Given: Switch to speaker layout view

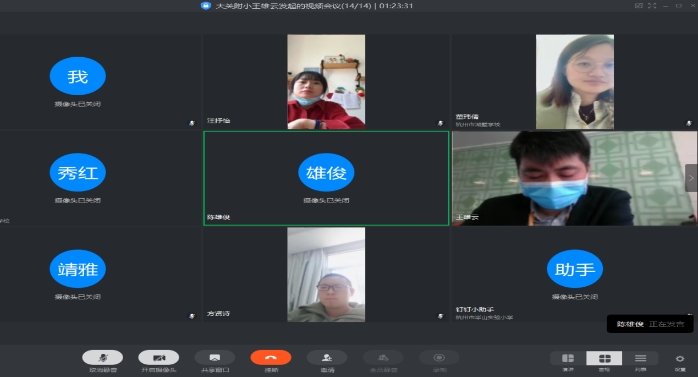Looking at the screenshot, I should pos(568,358).
